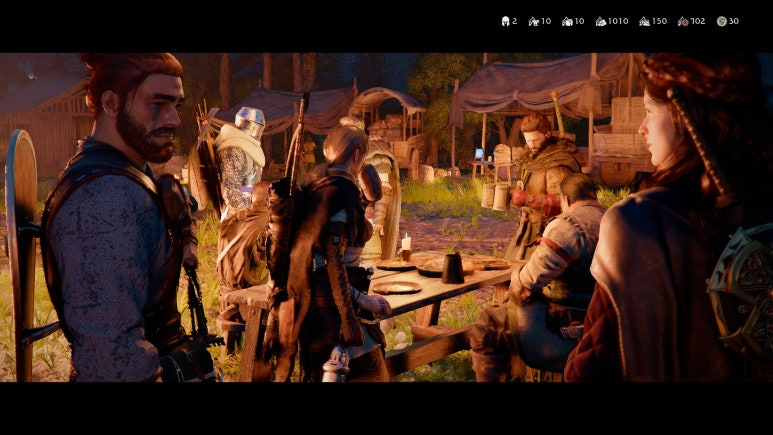
Task: Select the coin value 30
Action: [734, 21]
